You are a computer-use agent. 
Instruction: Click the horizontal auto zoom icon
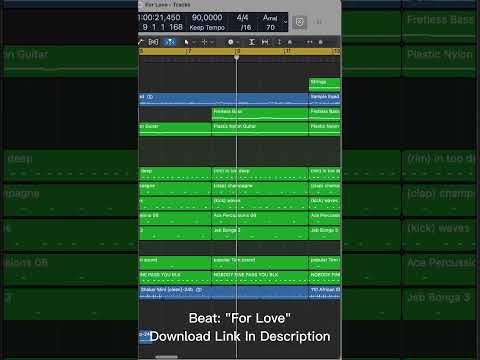pyautogui.click(x=265, y=42)
